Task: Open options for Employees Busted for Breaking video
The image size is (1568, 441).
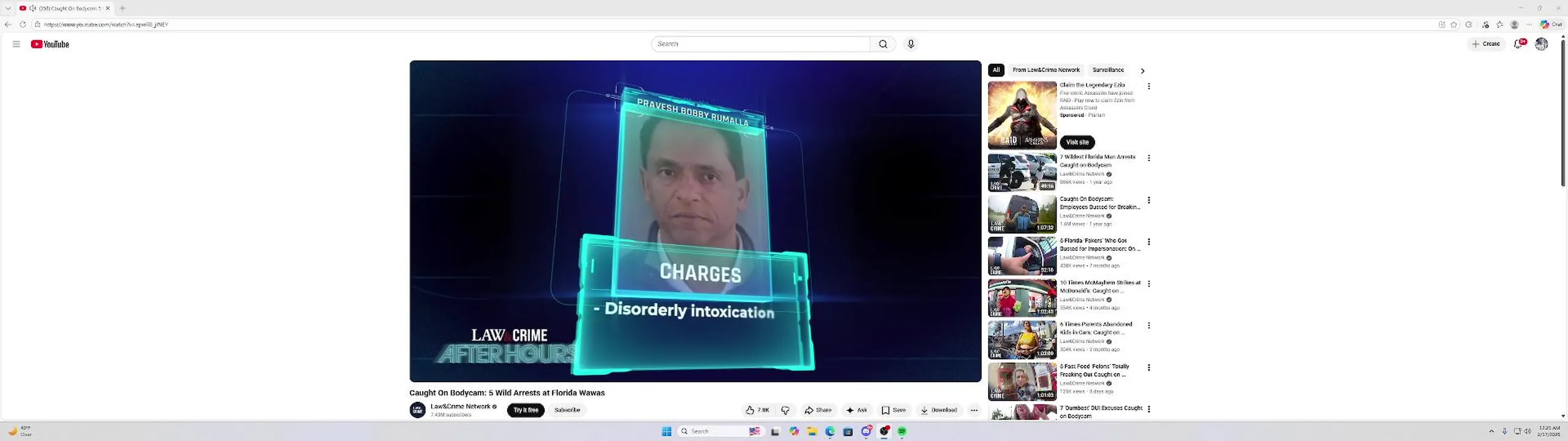Action: (1148, 200)
